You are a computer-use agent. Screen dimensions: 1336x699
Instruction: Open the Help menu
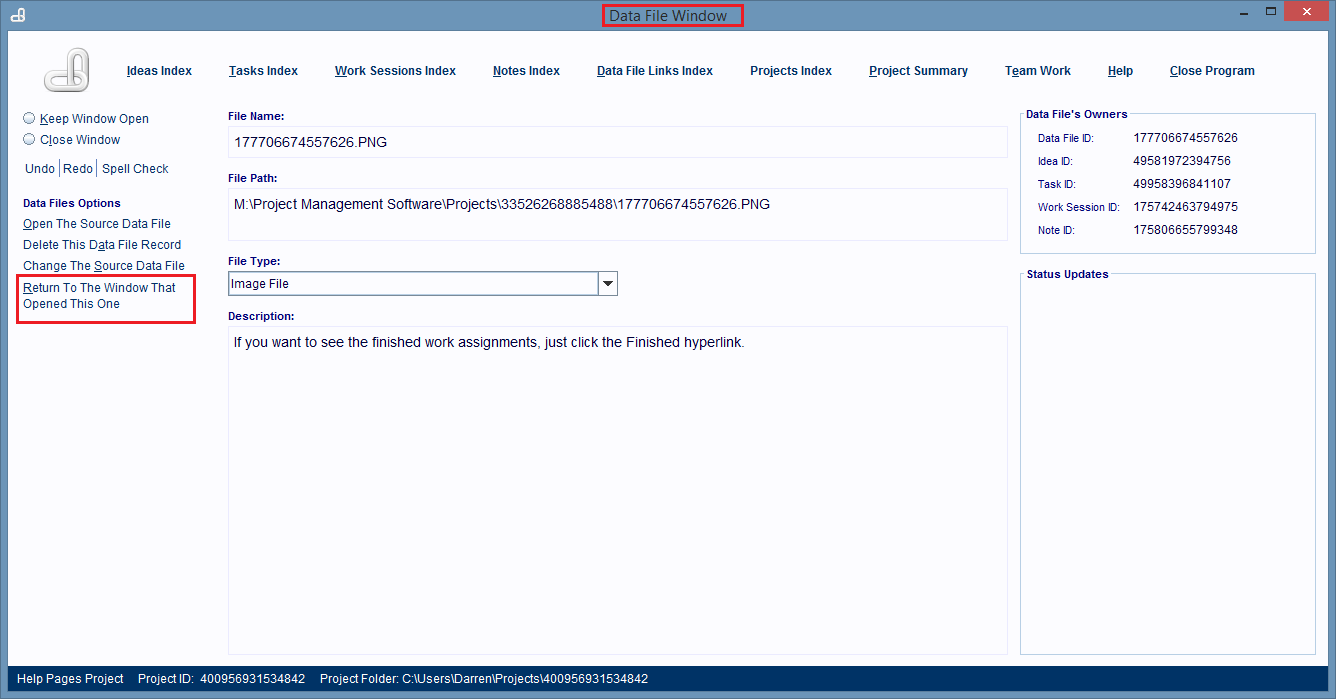pos(1120,71)
